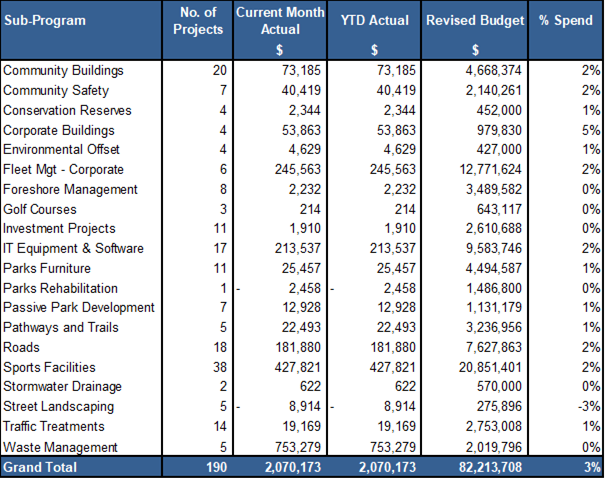Click the Fleet Mgt - Corporate label

click(63, 169)
